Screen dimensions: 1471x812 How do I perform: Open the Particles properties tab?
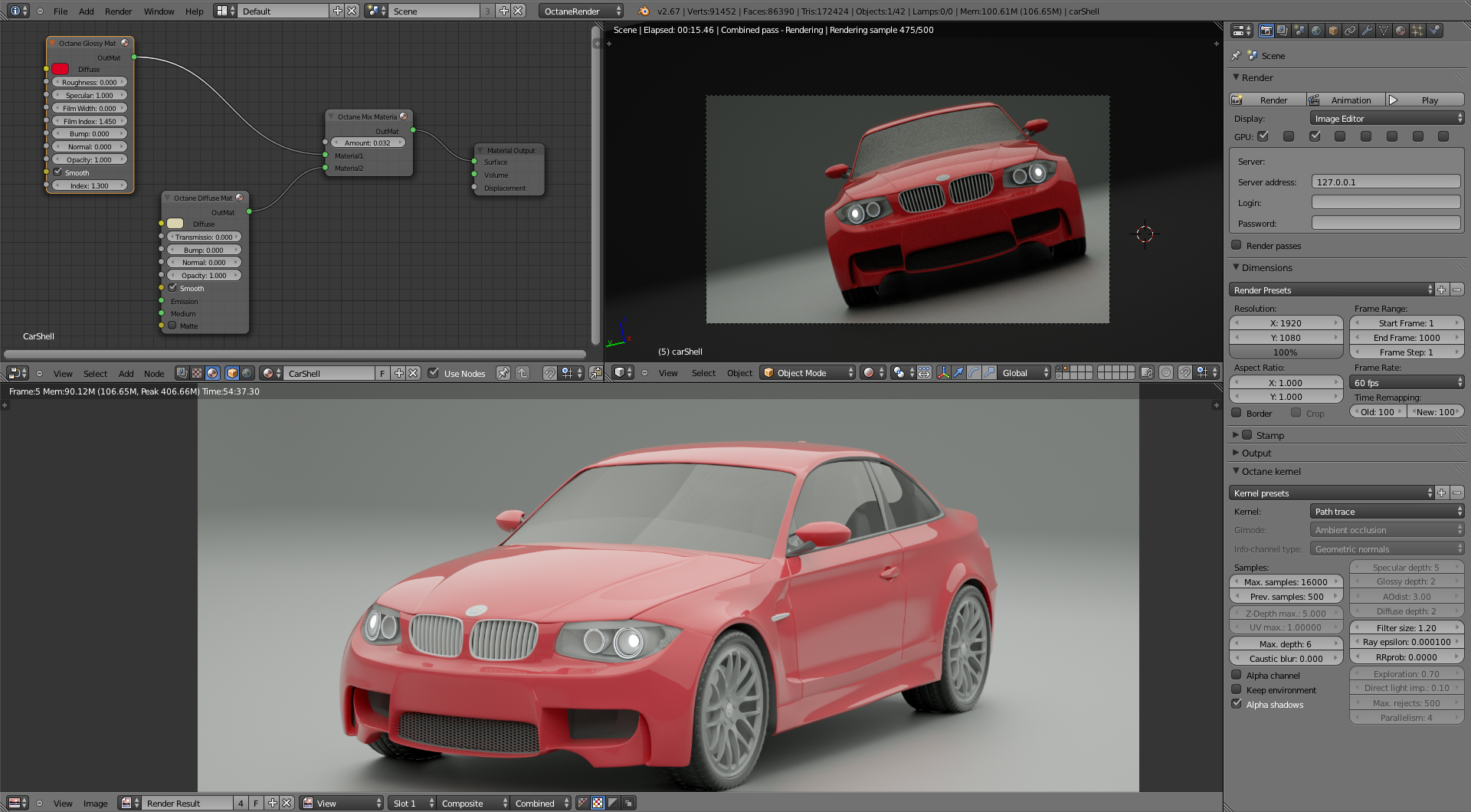1417,31
